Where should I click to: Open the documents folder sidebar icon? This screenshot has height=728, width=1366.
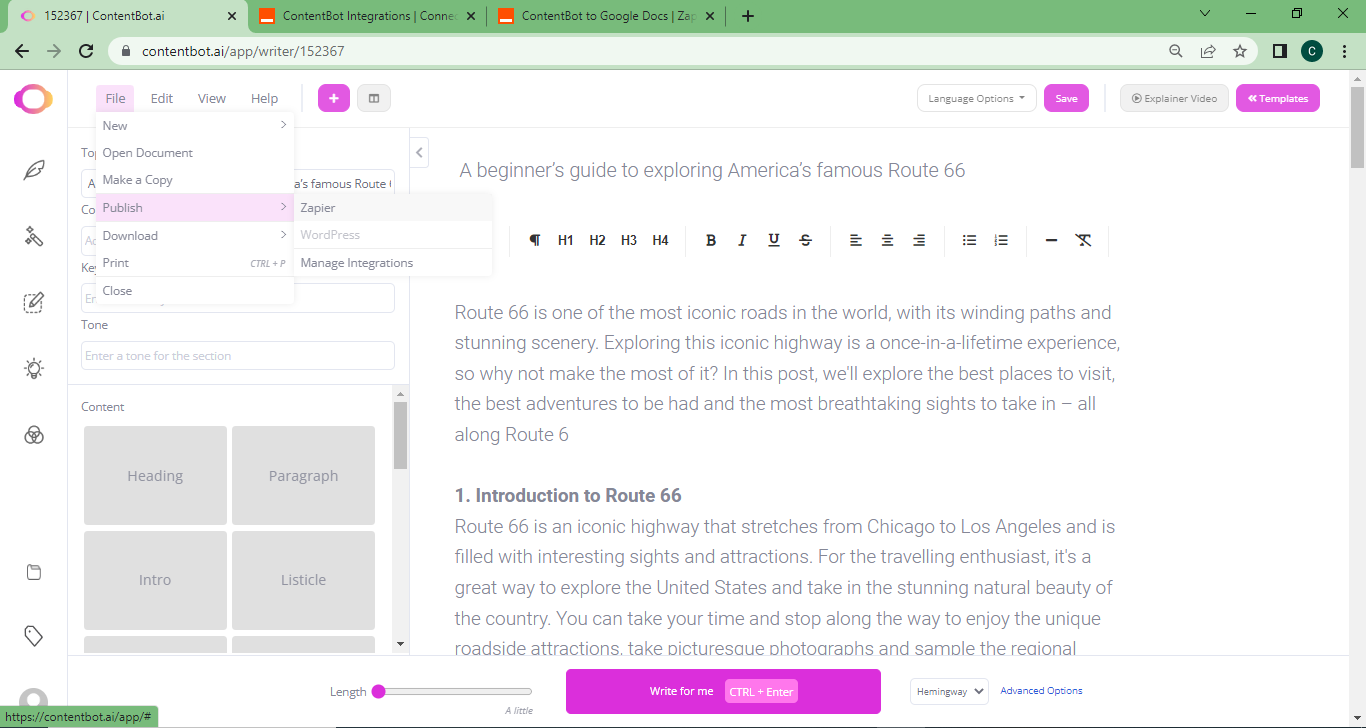point(34,572)
